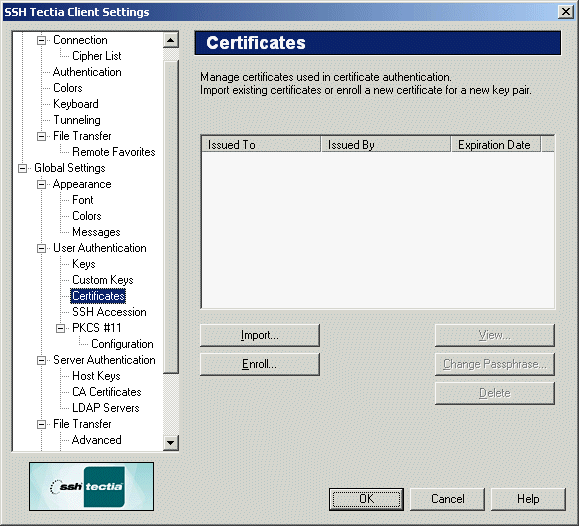Click the Enroll... button
This screenshot has height=526, width=579.
pyautogui.click(x=260, y=364)
